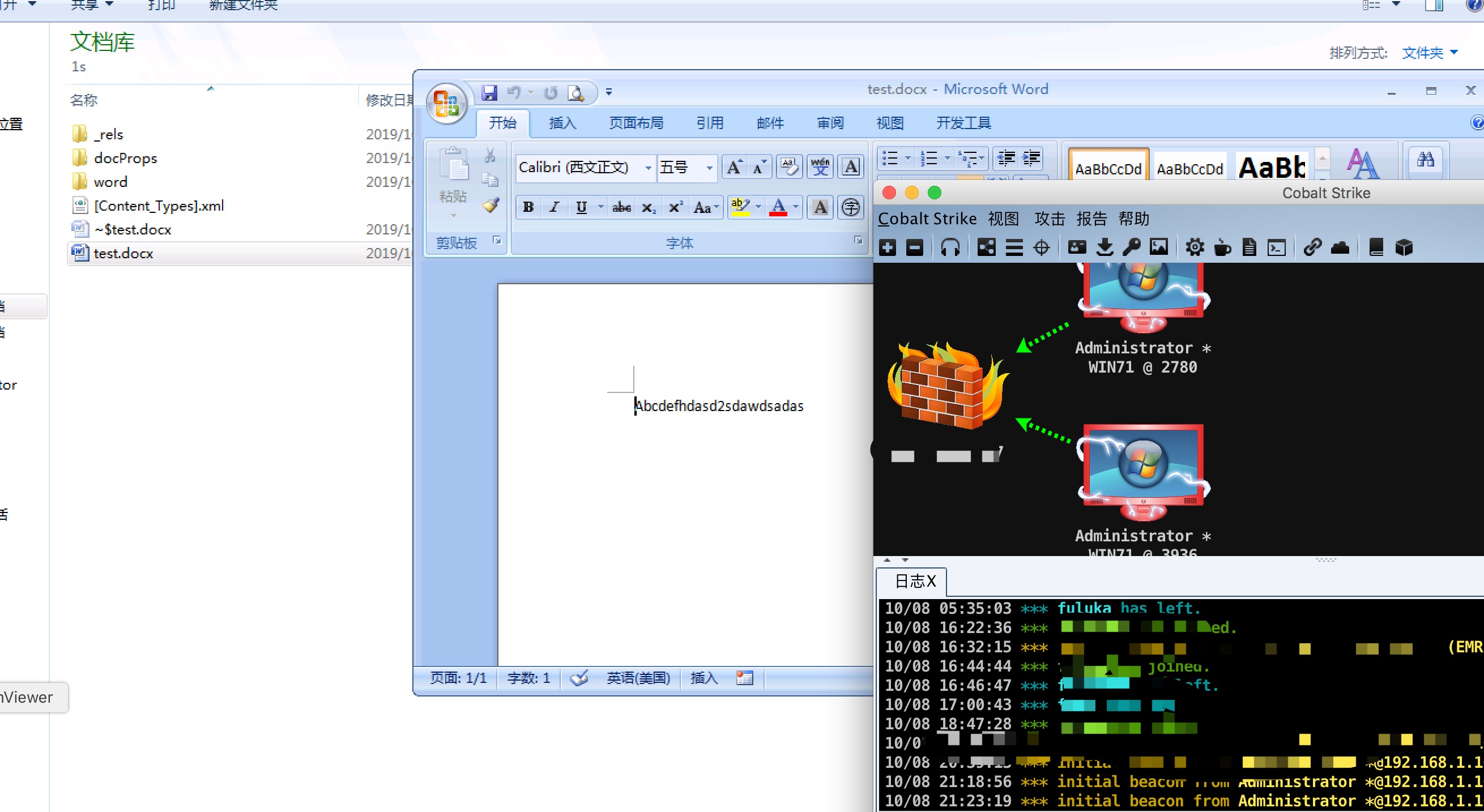Open the targets crosshair icon
The height and width of the screenshot is (812, 1484).
(x=1042, y=247)
